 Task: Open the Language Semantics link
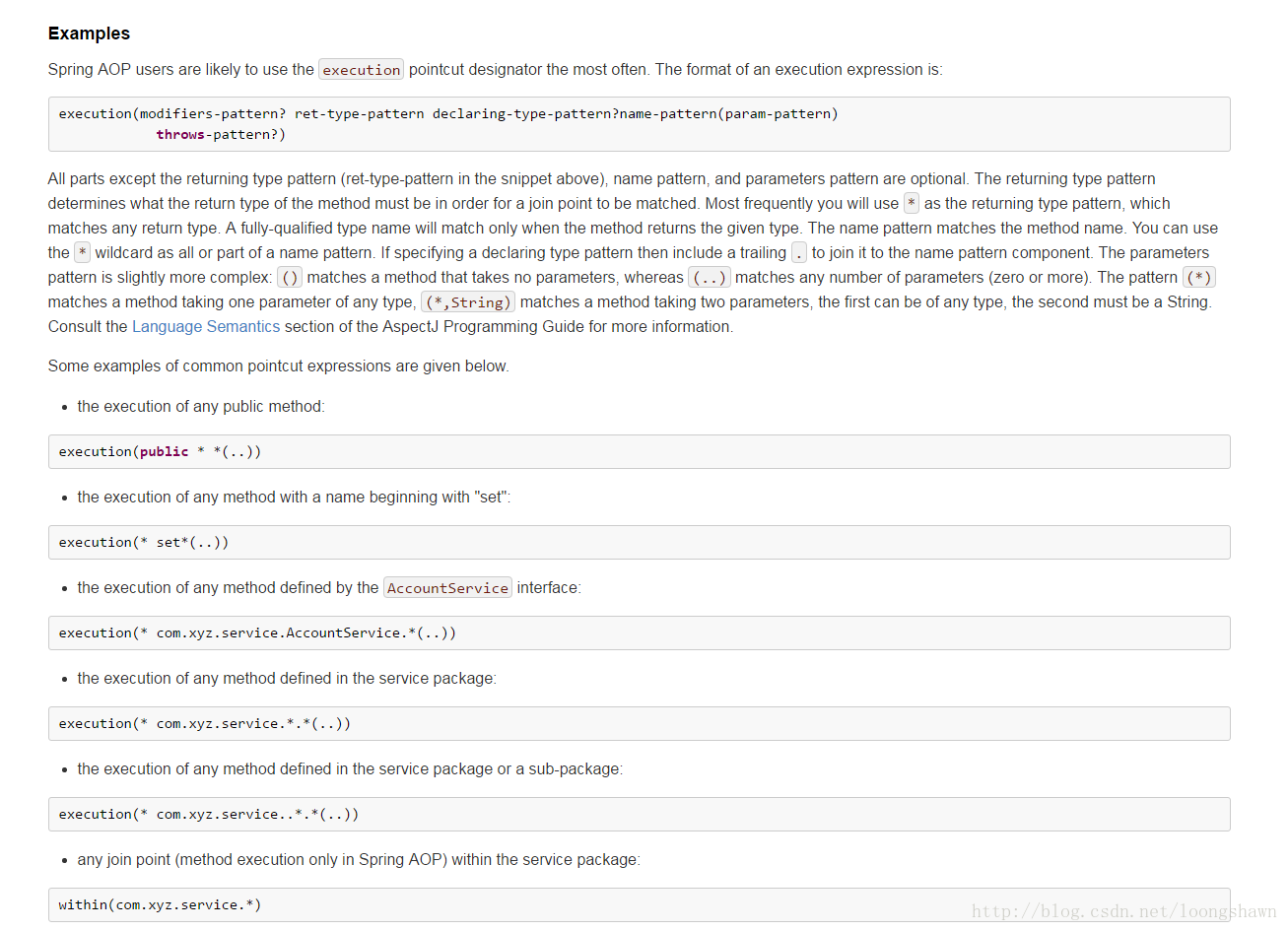point(206,326)
